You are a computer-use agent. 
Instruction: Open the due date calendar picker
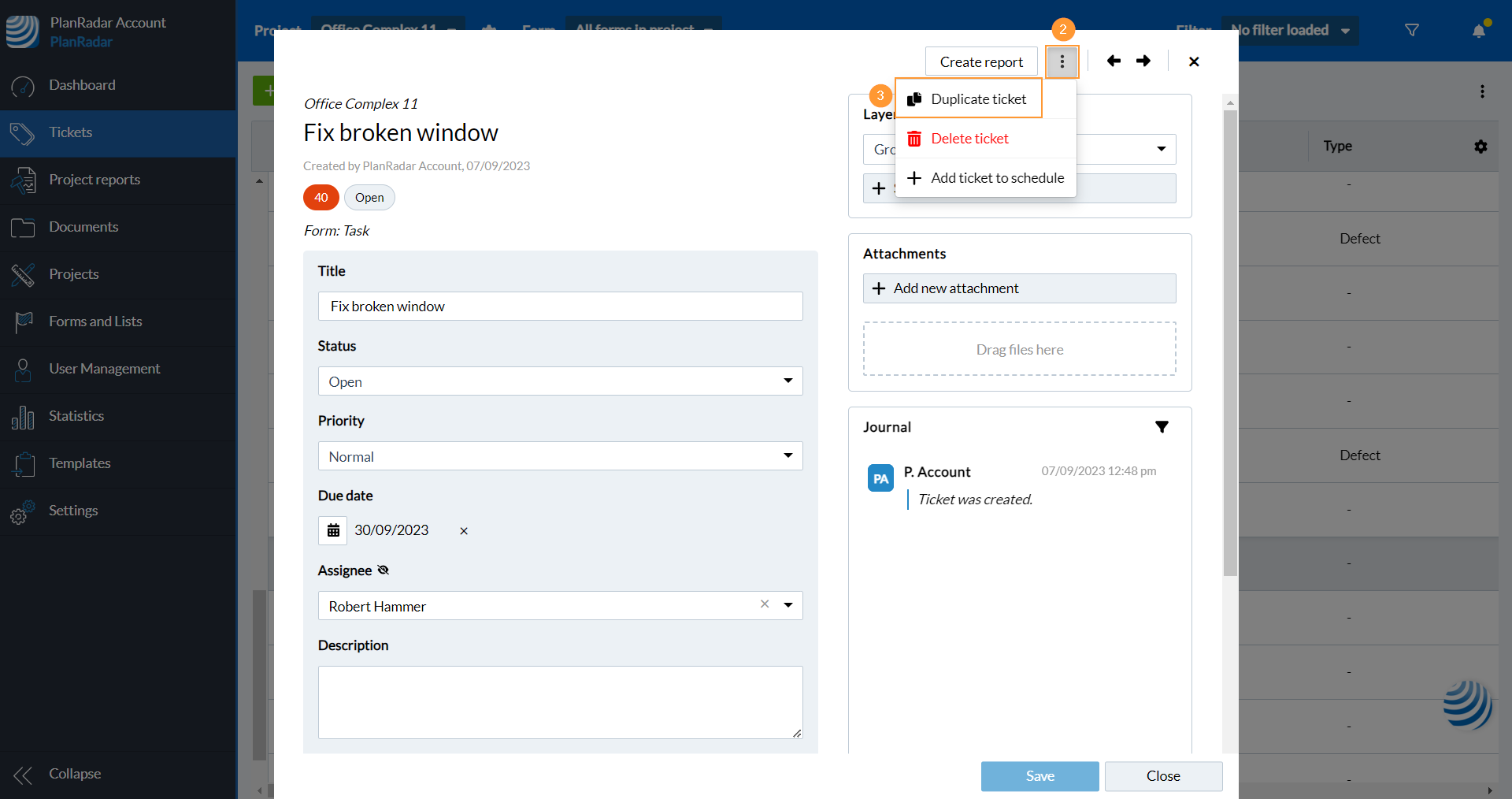tap(333, 530)
